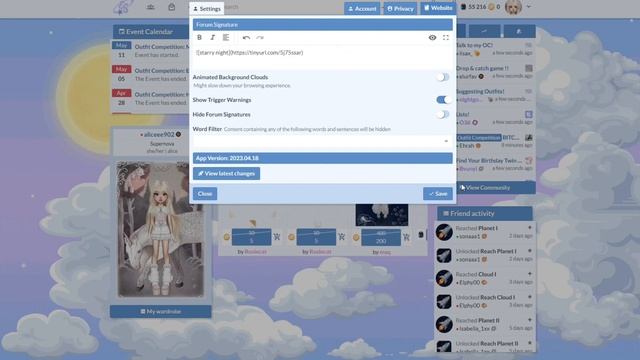Screen dimensions: 640x360
Task: Click shuttle icon for Unlocked Reach Cloud I
Action: [444, 302]
